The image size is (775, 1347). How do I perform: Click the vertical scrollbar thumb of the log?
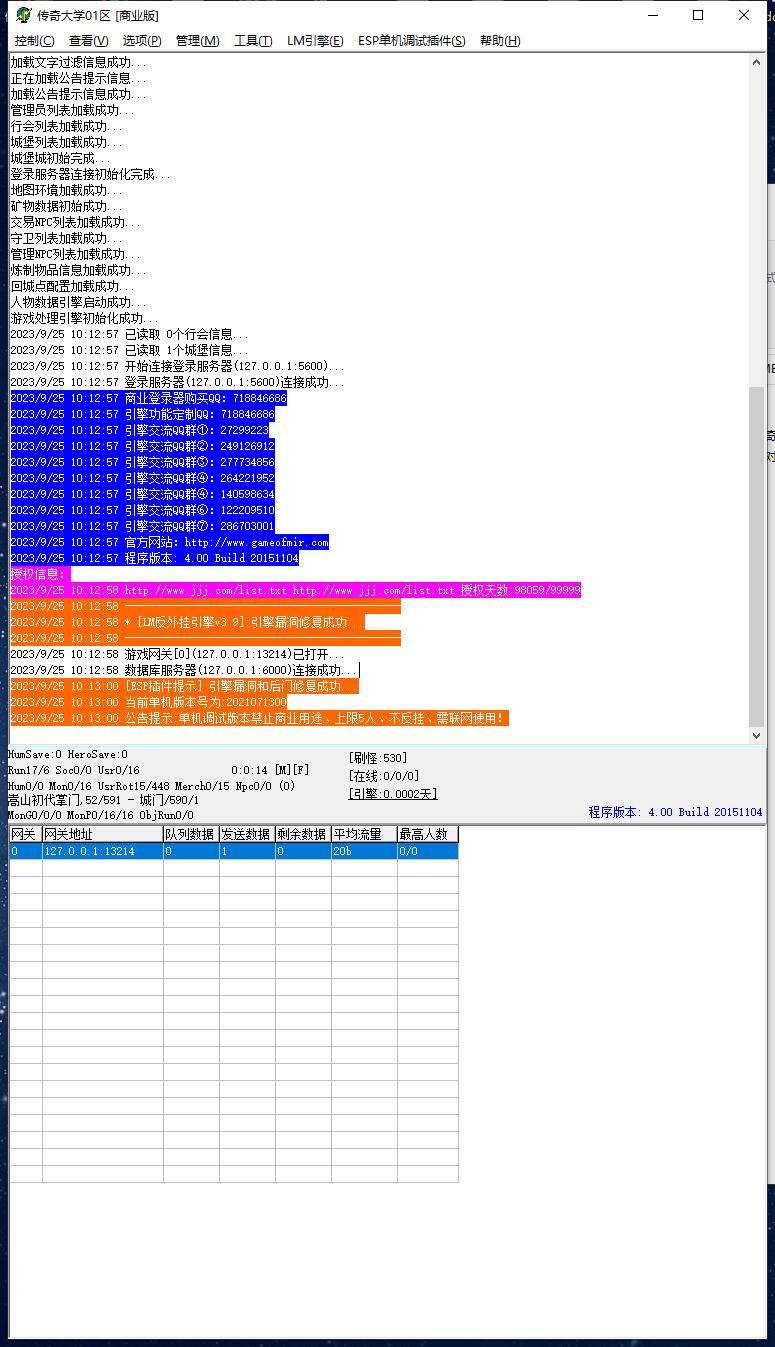757,555
